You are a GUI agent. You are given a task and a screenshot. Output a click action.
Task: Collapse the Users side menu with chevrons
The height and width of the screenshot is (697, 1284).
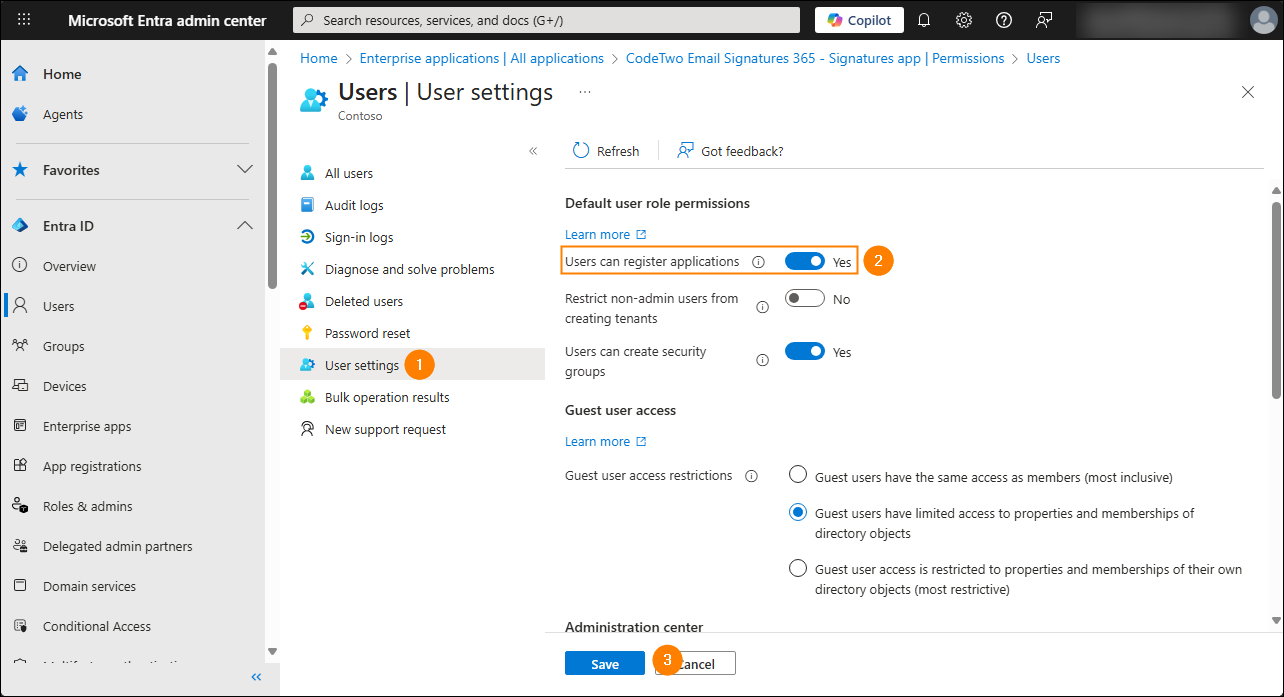[x=533, y=151]
